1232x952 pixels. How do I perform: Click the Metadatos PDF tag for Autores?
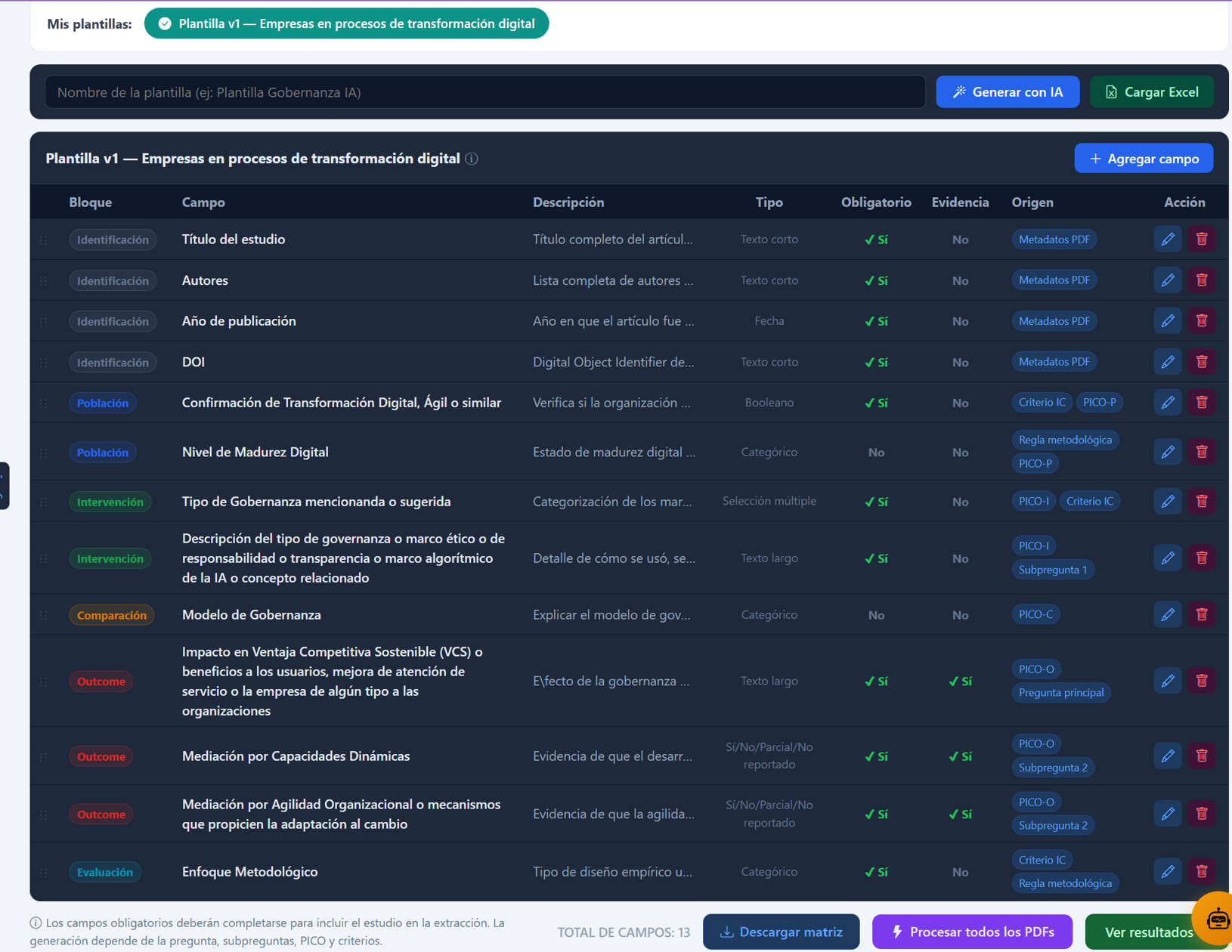pyautogui.click(x=1054, y=280)
